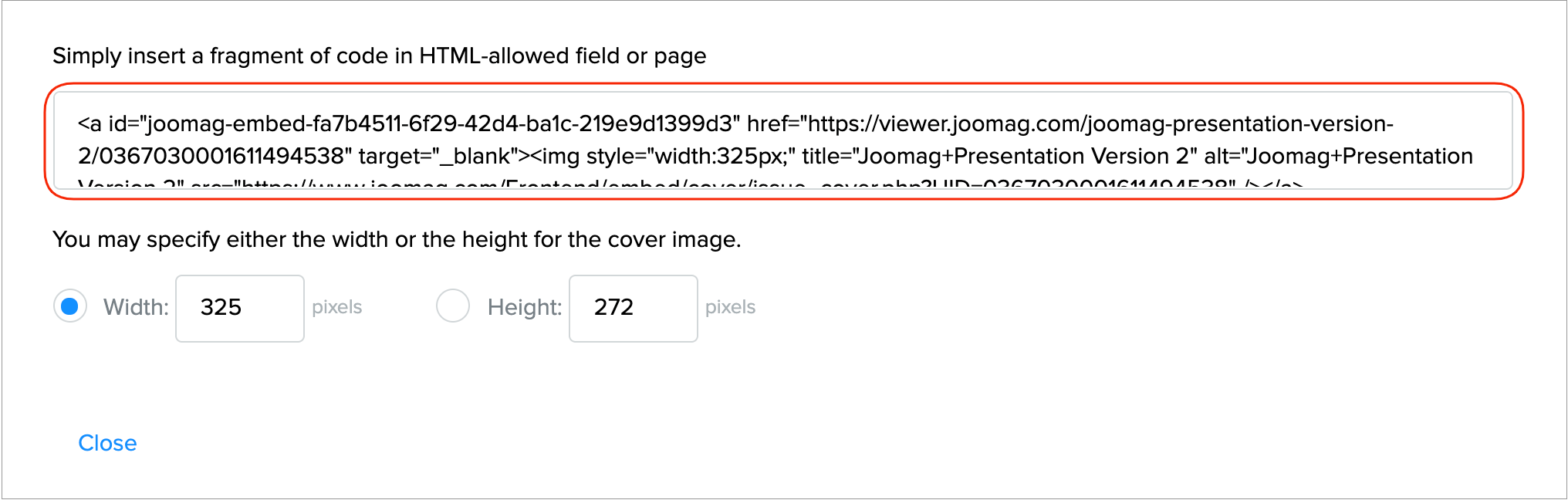Click the "Width:" label text

[x=136, y=308]
